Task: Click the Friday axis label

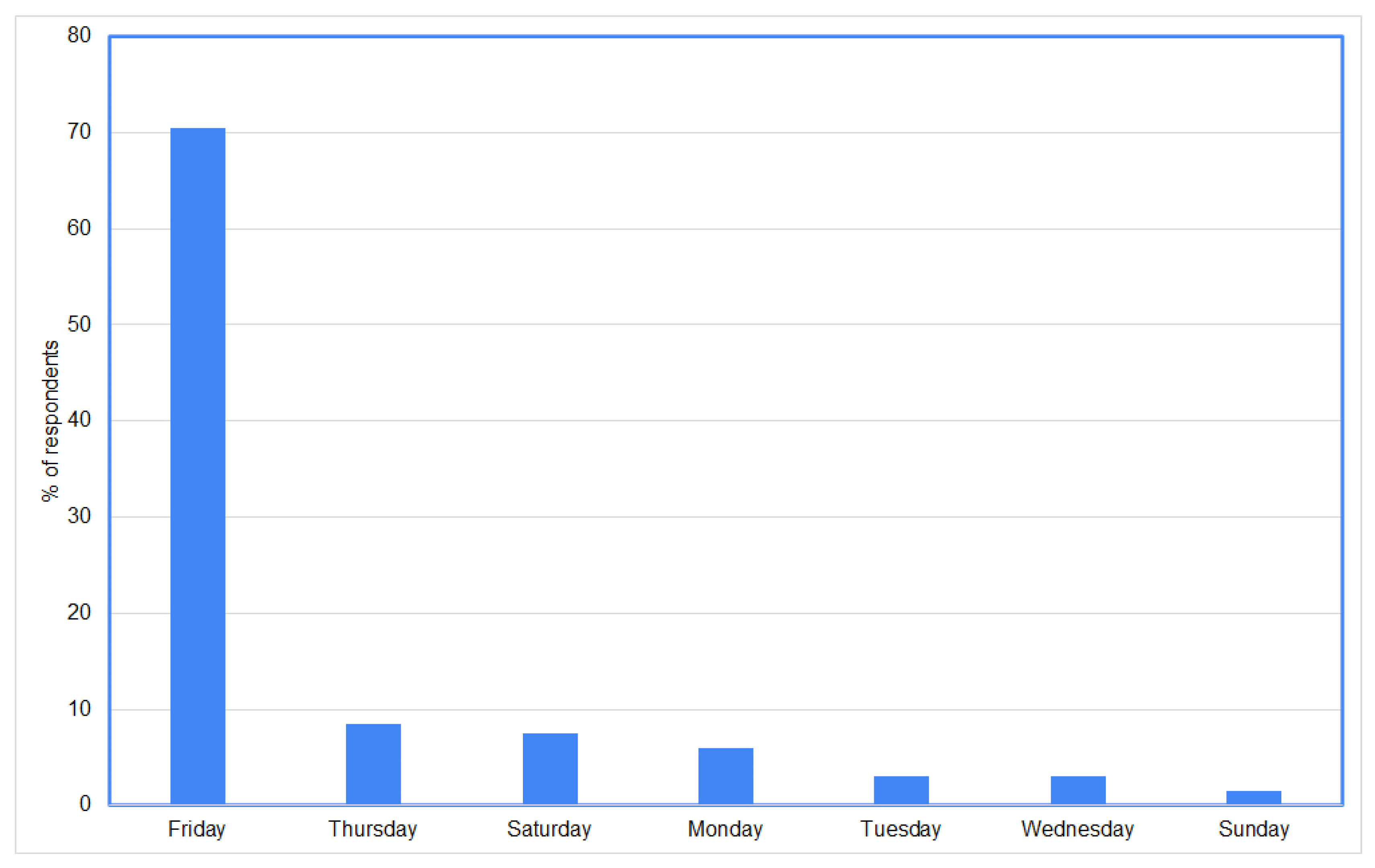Action: click(x=197, y=829)
